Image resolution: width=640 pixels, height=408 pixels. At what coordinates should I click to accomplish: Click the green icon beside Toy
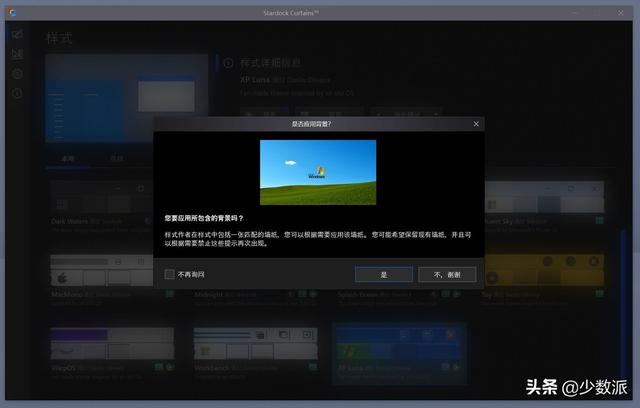point(599,293)
